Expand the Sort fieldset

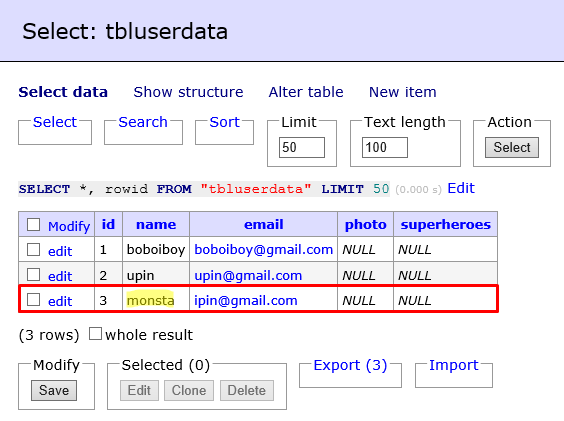point(224,122)
